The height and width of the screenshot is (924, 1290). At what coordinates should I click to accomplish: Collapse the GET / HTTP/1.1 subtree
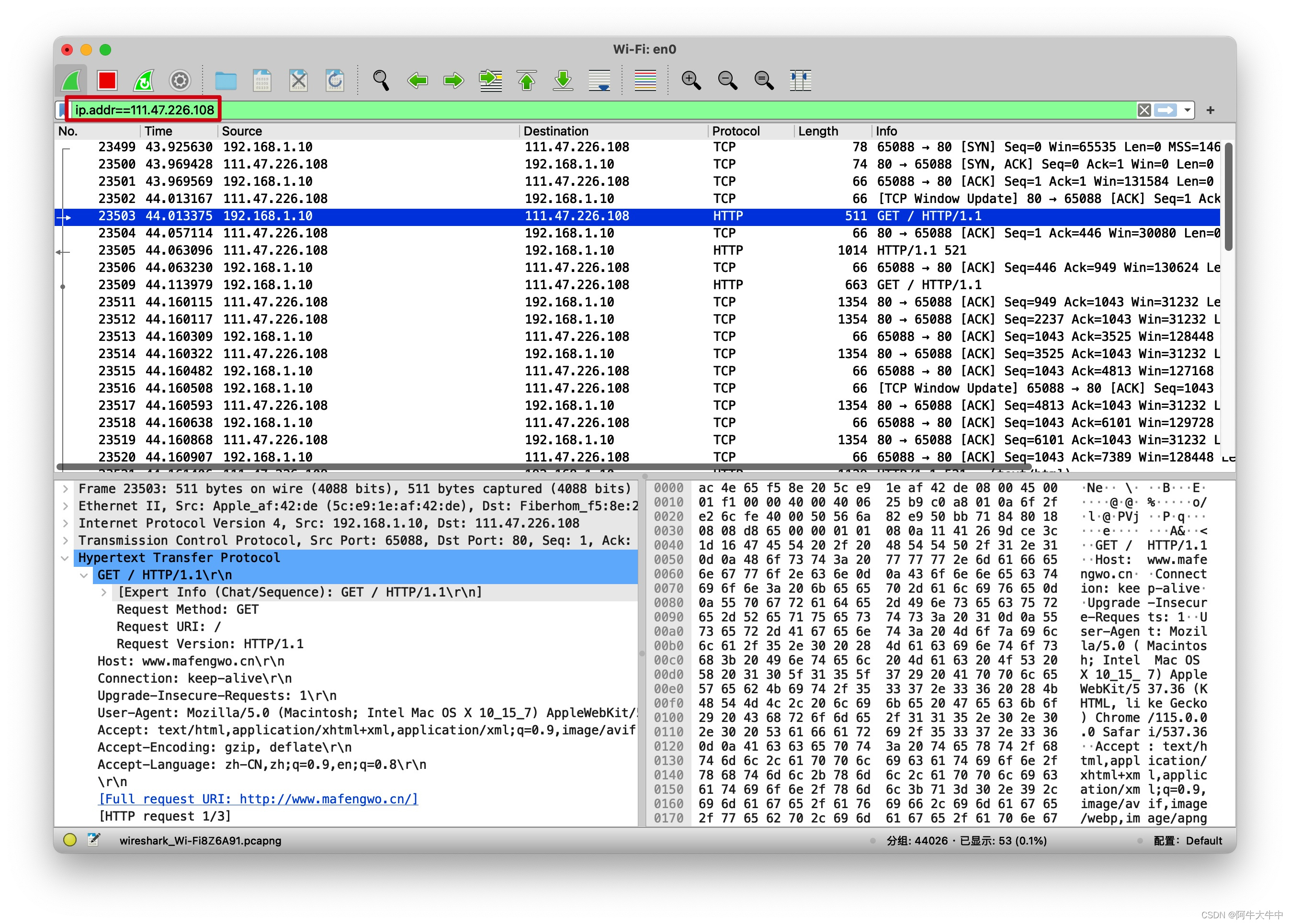coord(84,575)
